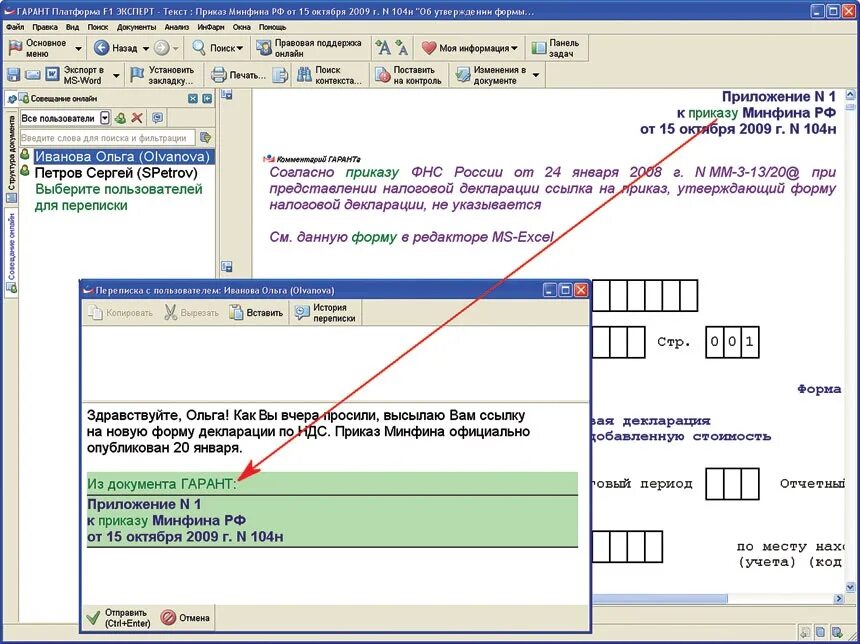Select user Иванова Ольга (OIvanova)
The width and height of the screenshot is (860, 644).
(x=122, y=156)
